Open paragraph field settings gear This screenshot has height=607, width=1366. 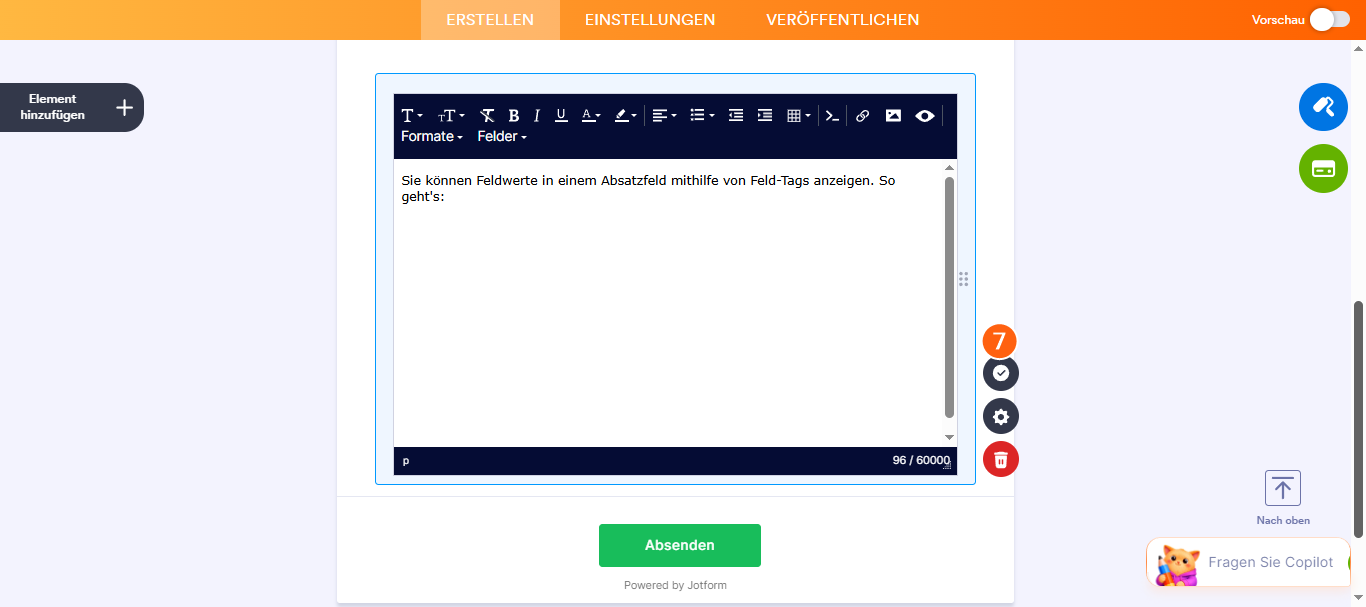(1001, 416)
